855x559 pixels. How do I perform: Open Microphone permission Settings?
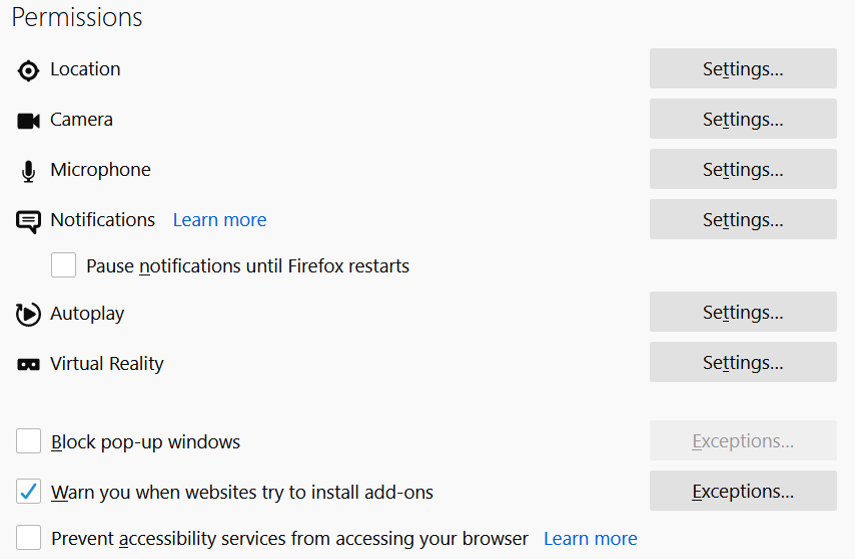point(743,169)
